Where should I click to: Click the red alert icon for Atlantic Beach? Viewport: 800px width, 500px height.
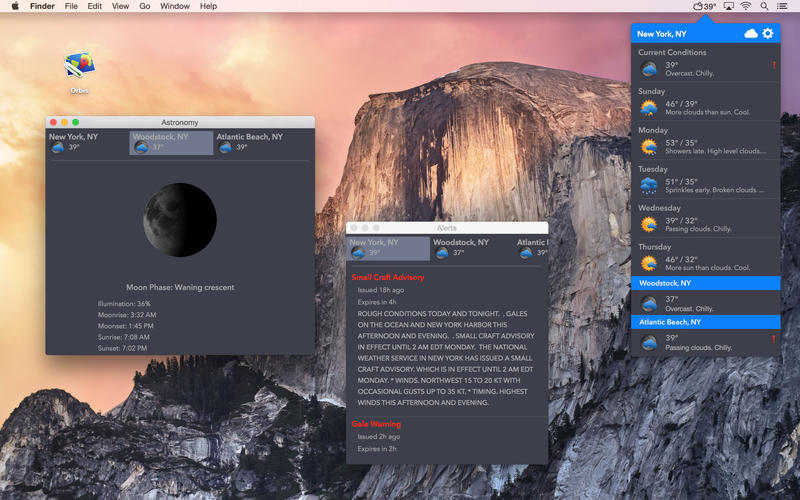773,341
